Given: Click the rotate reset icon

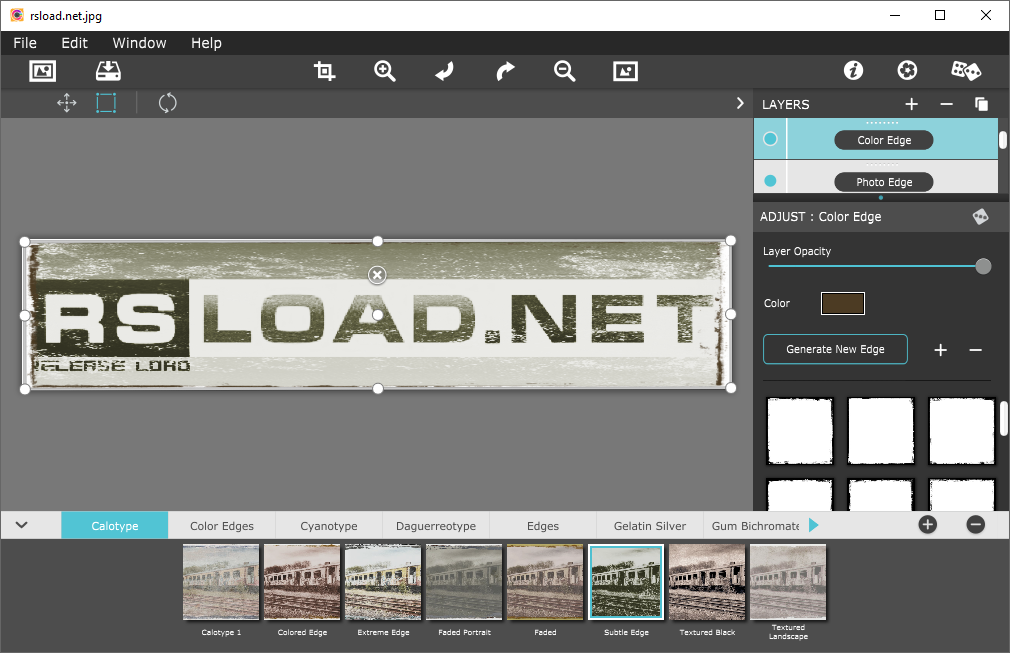Looking at the screenshot, I should pos(167,103).
